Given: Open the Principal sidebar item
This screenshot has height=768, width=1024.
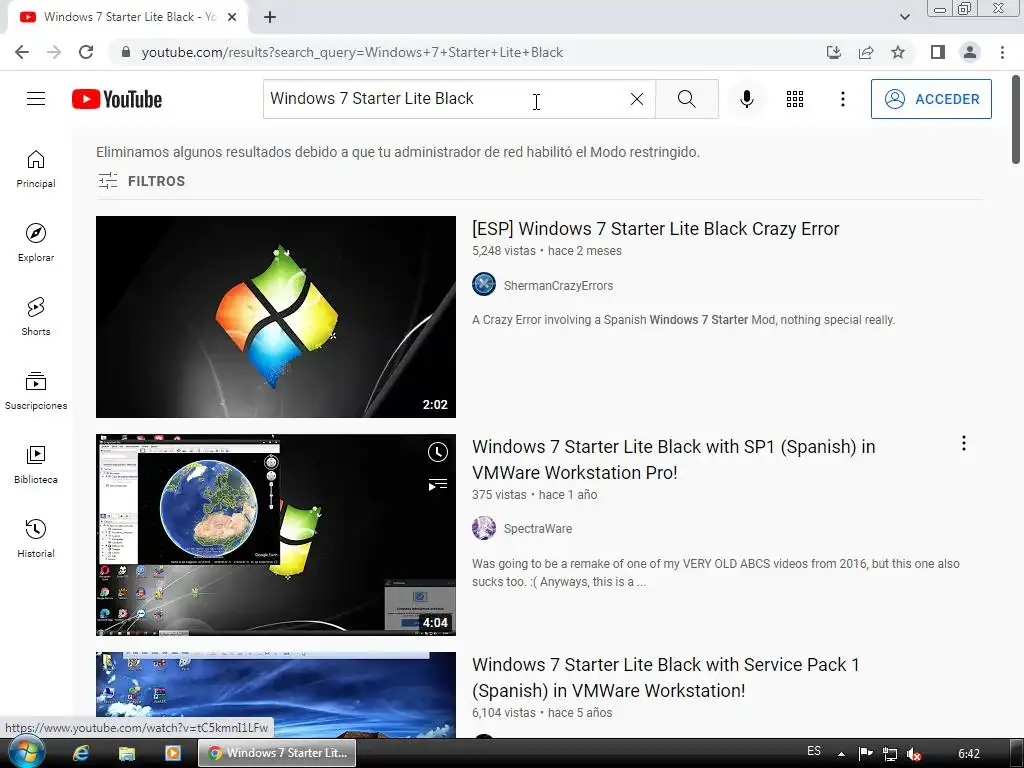Looking at the screenshot, I should click(36, 169).
